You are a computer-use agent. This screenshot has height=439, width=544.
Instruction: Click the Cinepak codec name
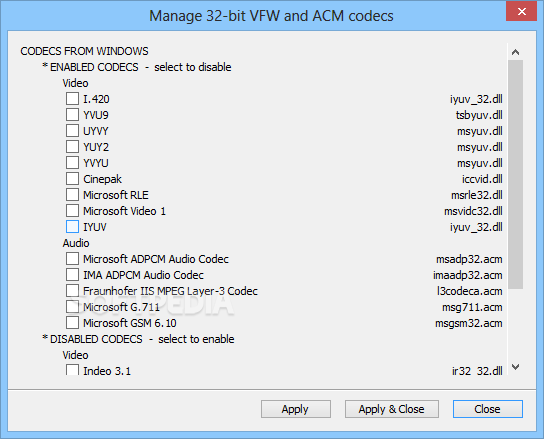pyautogui.click(x=102, y=179)
